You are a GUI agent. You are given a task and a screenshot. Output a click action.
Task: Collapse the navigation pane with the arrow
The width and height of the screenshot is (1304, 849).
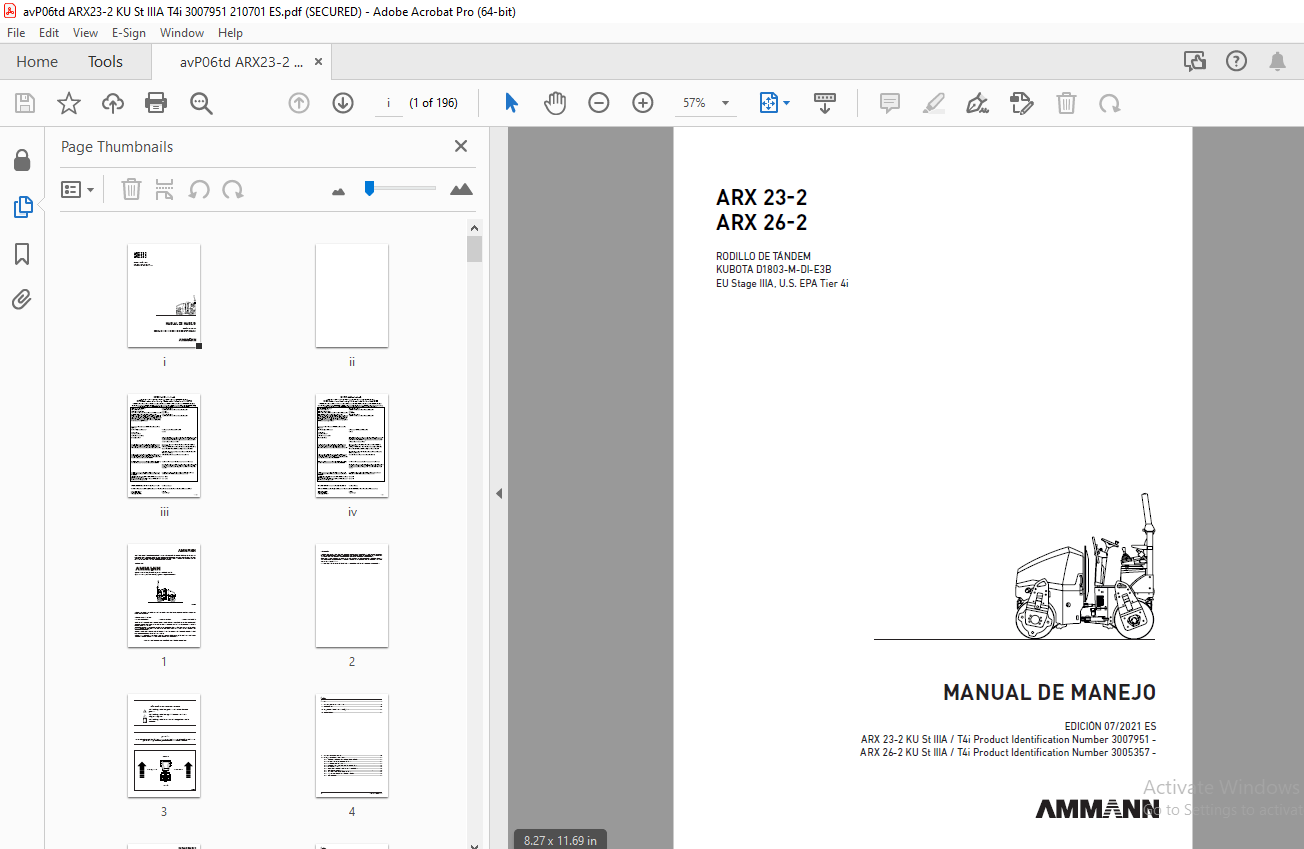(499, 493)
